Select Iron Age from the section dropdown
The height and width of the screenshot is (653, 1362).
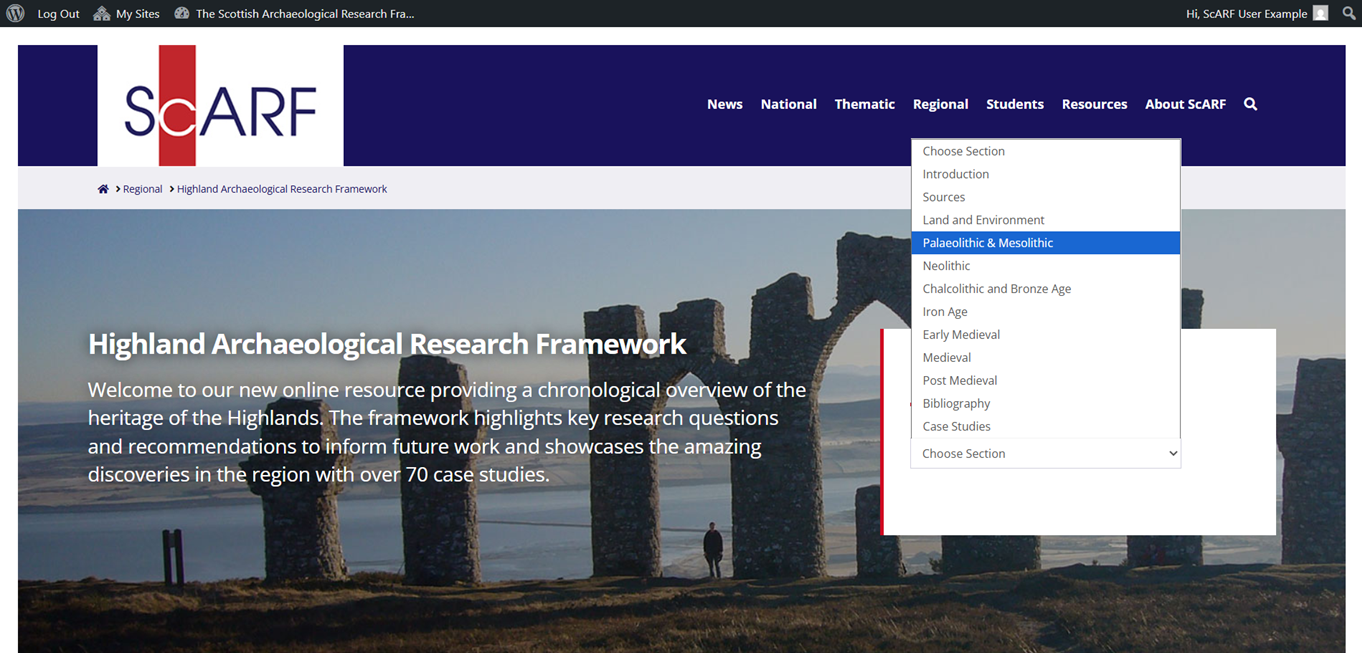pyautogui.click(x=944, y=311)
